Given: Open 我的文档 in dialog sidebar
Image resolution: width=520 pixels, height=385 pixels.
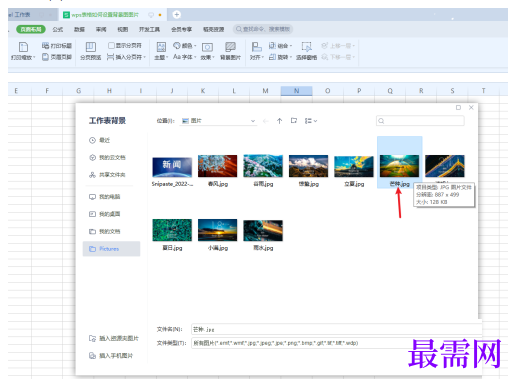Looking at the screenshot, I should pyautogui.click(x=105, y=231).
